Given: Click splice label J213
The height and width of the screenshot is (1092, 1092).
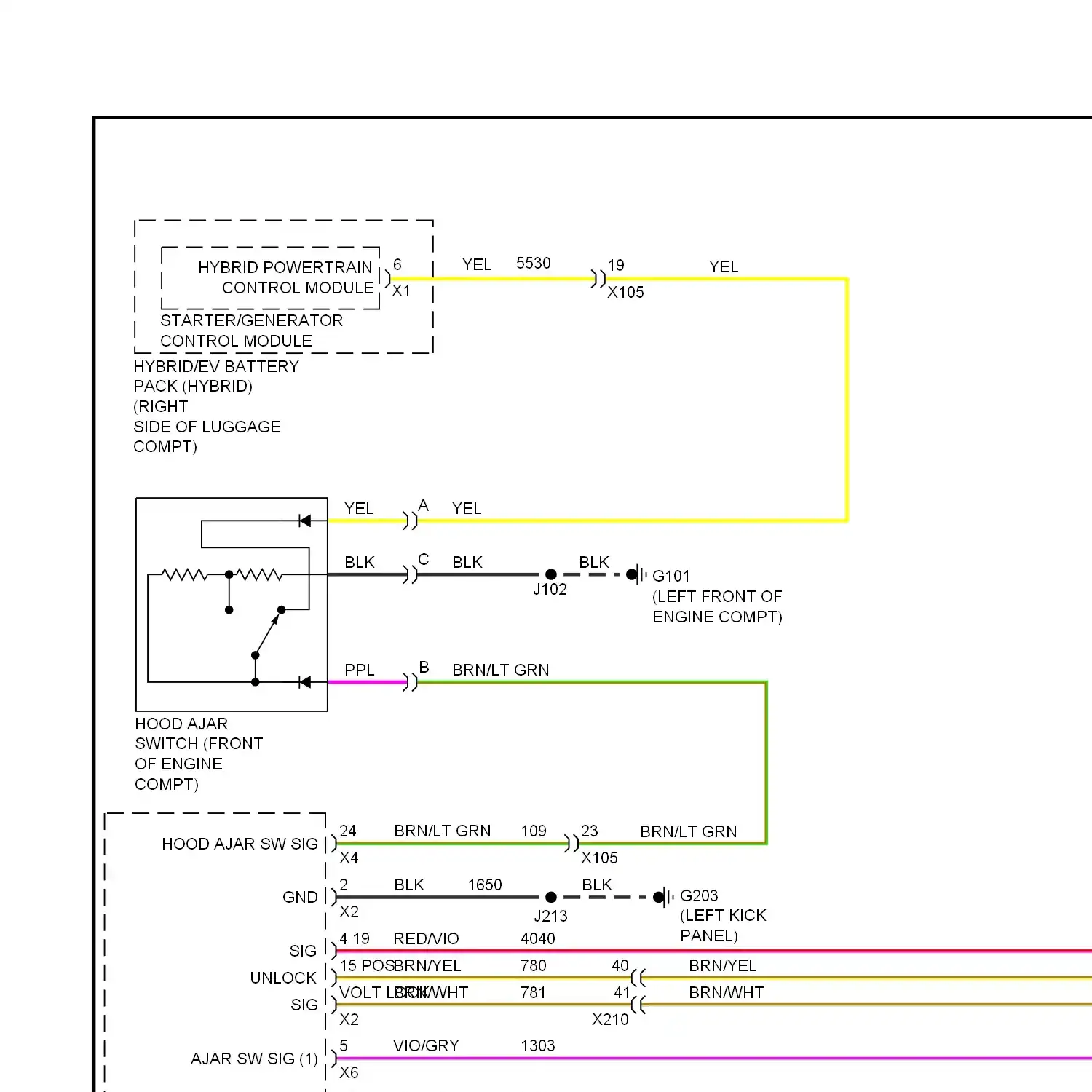Looking at the screenshot, I should pos(550,916).
